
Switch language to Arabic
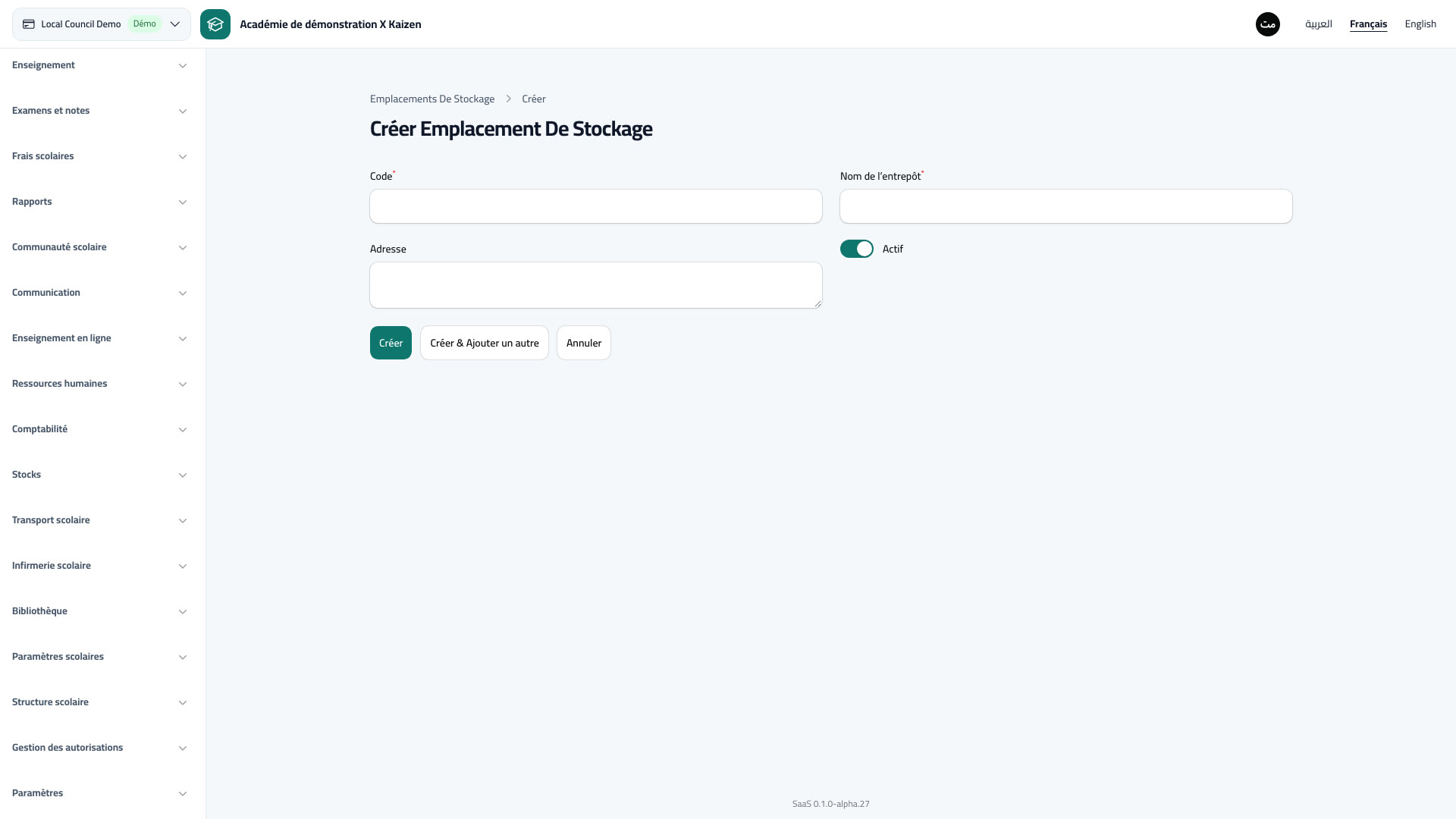click(x=1319, y=24)
